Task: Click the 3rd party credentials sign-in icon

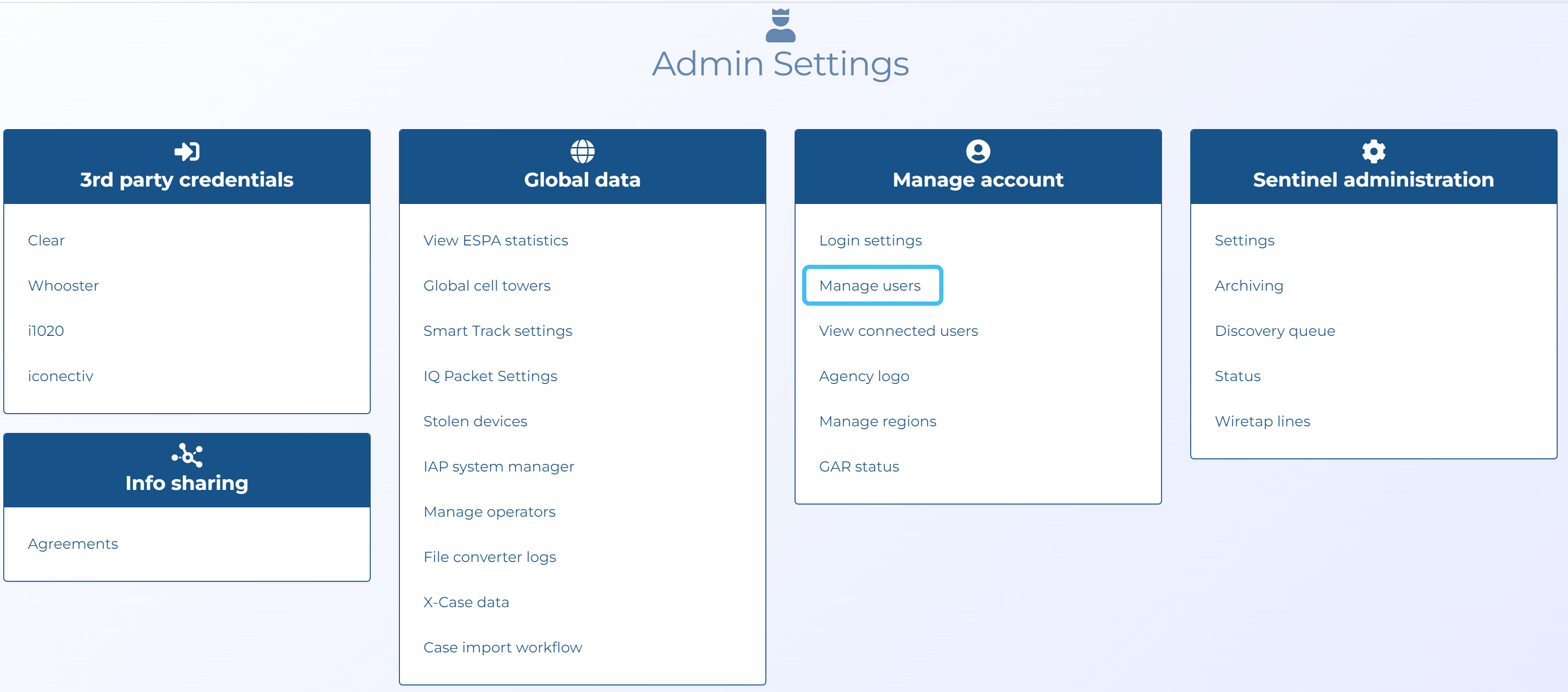Action: [187, 151]
